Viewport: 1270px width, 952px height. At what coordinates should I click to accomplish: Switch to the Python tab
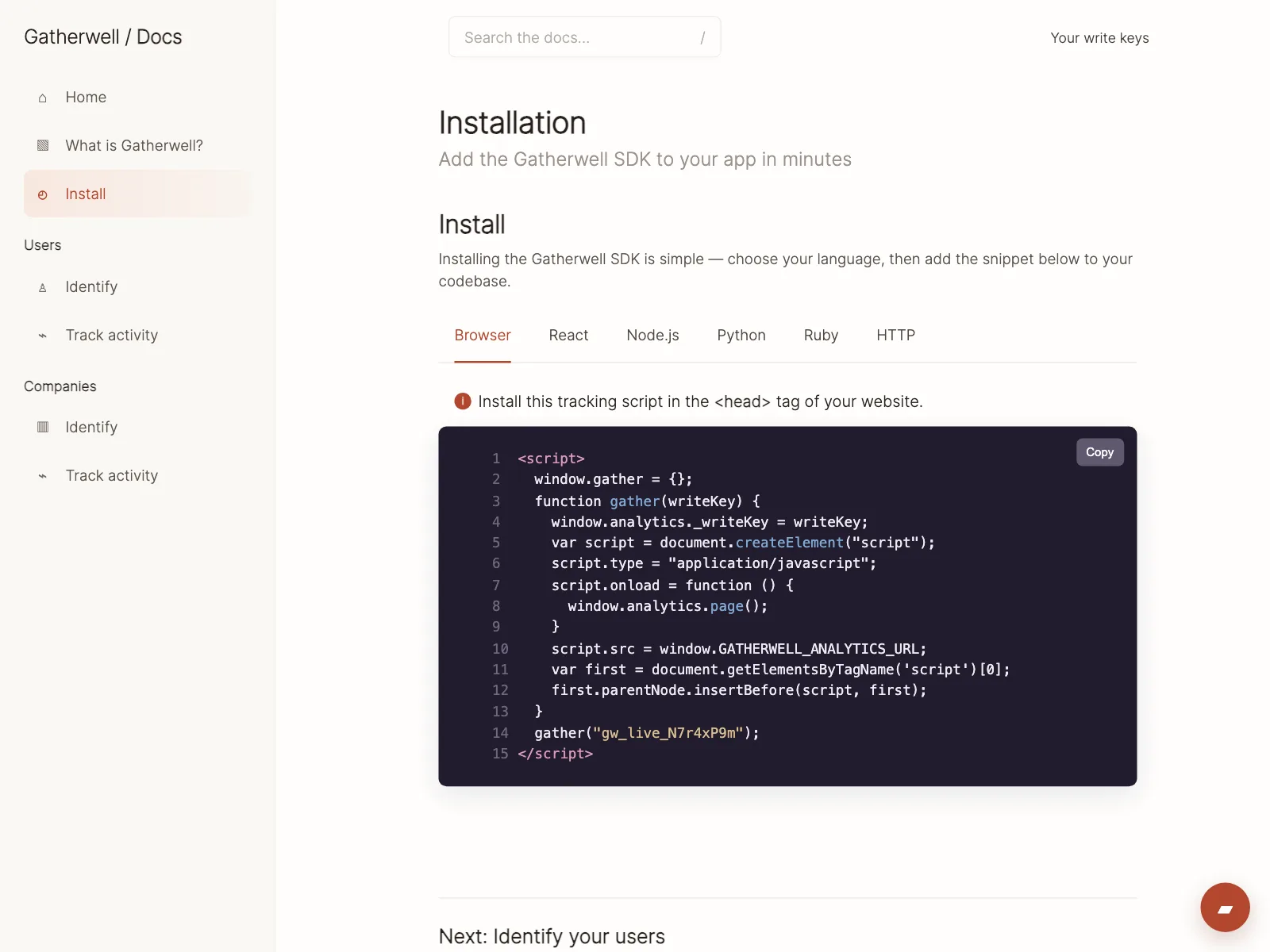tap(741, 336)
